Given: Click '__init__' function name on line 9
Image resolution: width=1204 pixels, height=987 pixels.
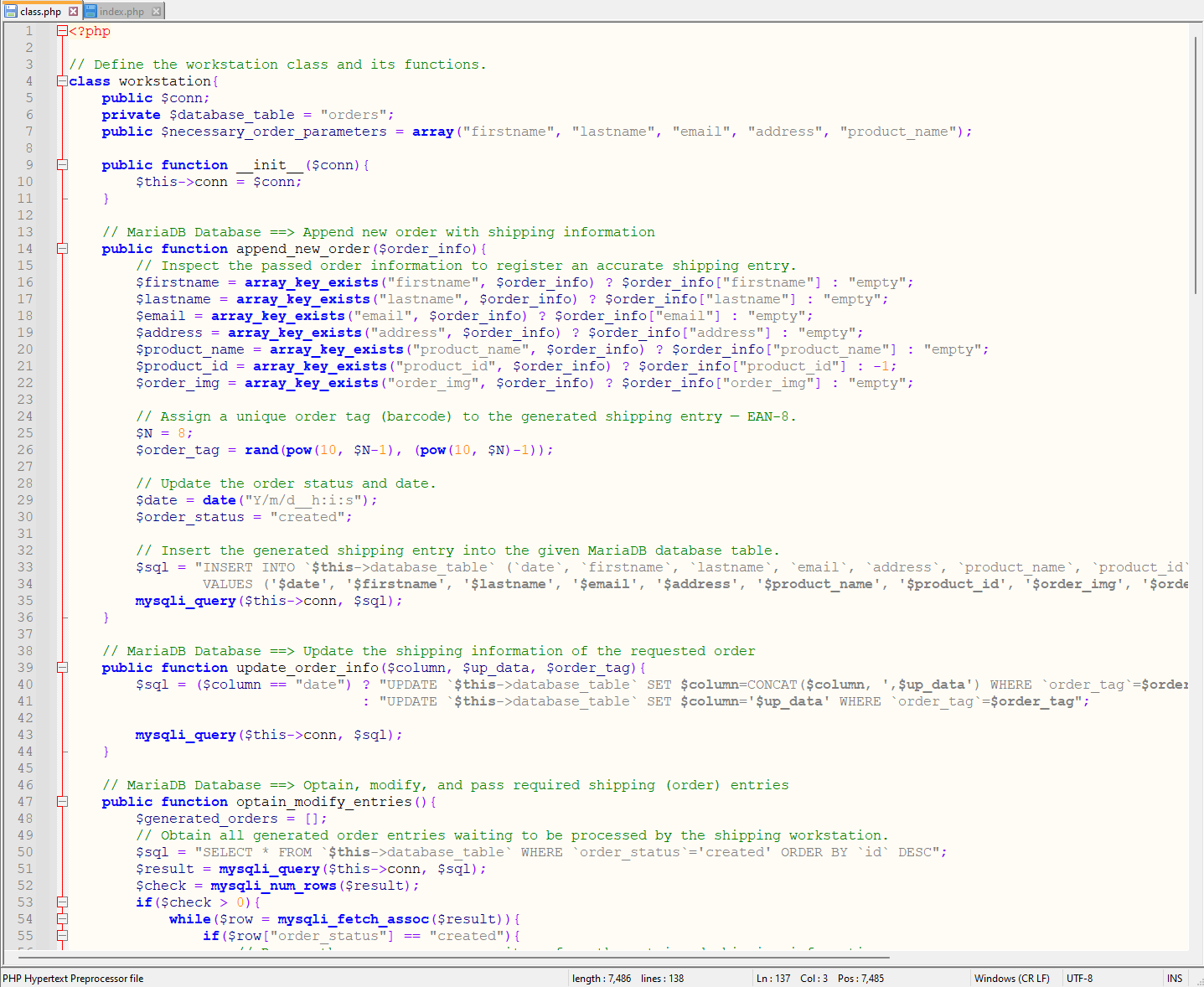Looking at the screenshot, I should point(270,165).
